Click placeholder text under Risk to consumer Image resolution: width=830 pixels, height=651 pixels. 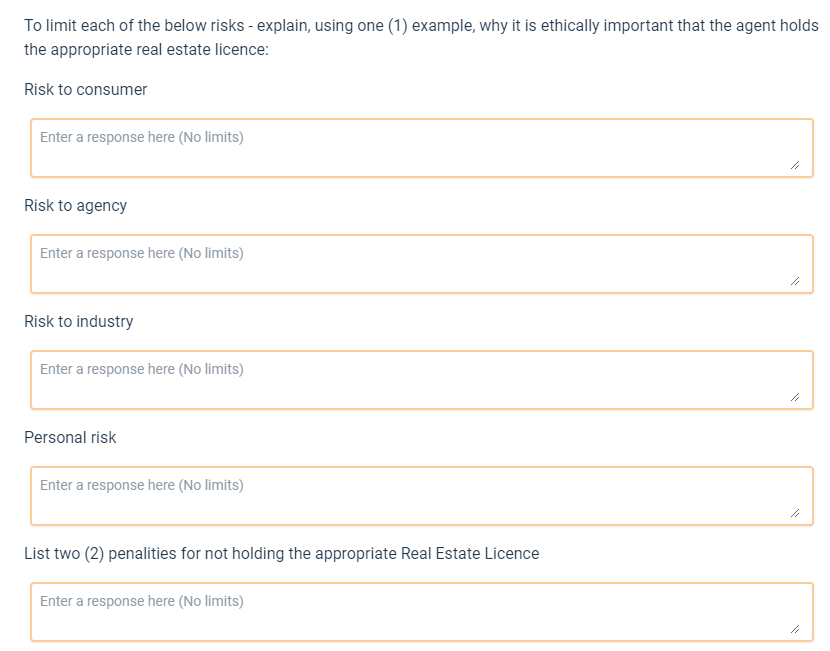pos(142,137)
